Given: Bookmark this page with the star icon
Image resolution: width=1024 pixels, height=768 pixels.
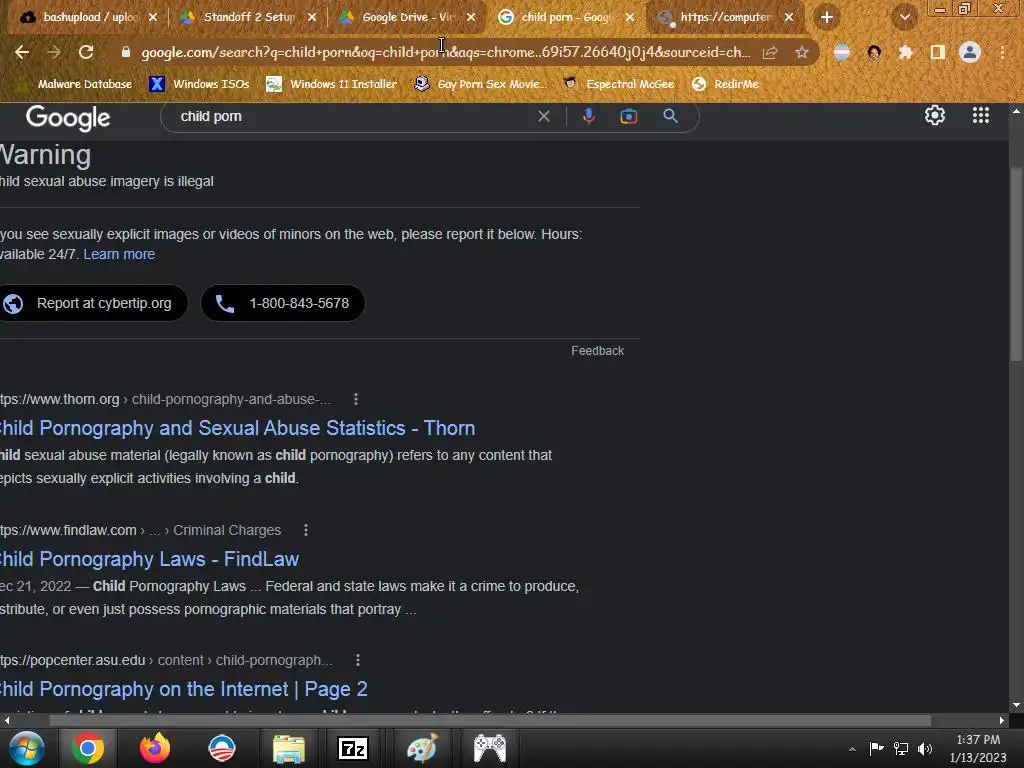Looking at the screenshot, I should click(x=801, y=52).
